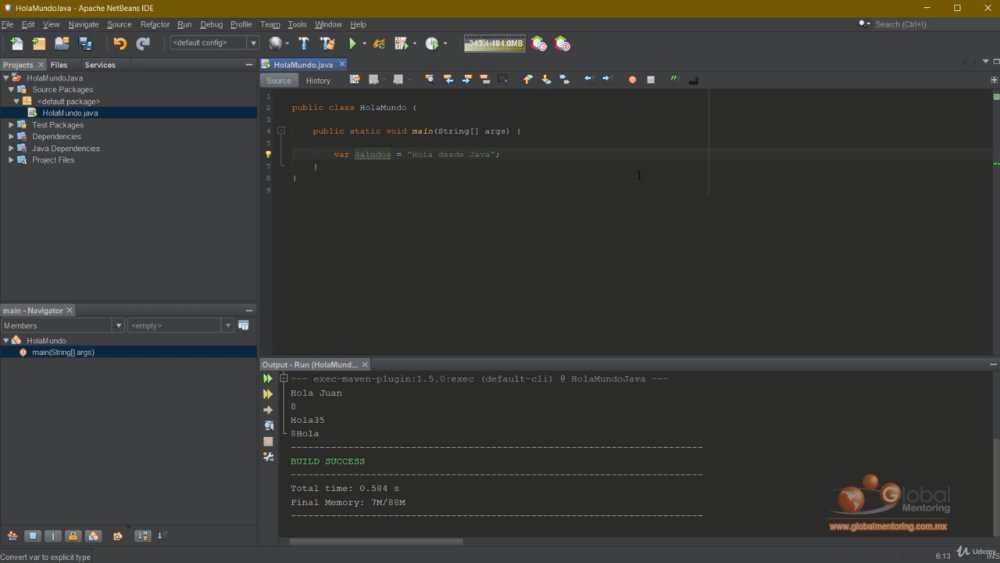Screen dimensions: 1000x563
Task: Click the Build Project hammer icon
Action: tap(304, 43)
